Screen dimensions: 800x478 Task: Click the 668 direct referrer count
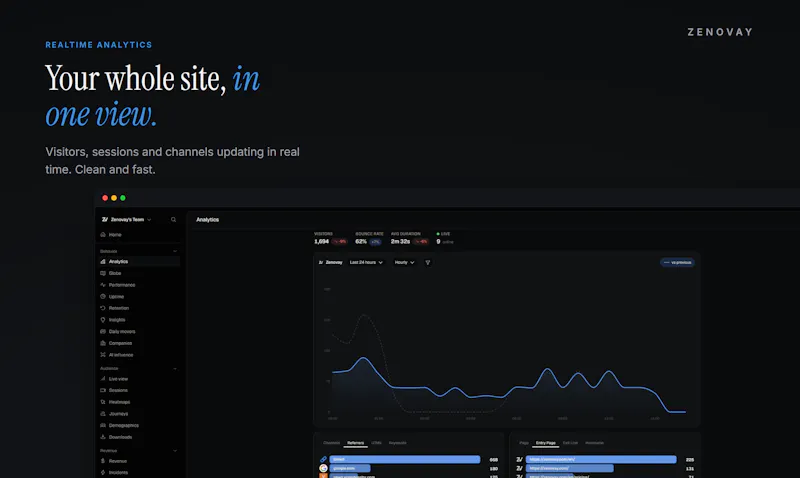(493, 460)
